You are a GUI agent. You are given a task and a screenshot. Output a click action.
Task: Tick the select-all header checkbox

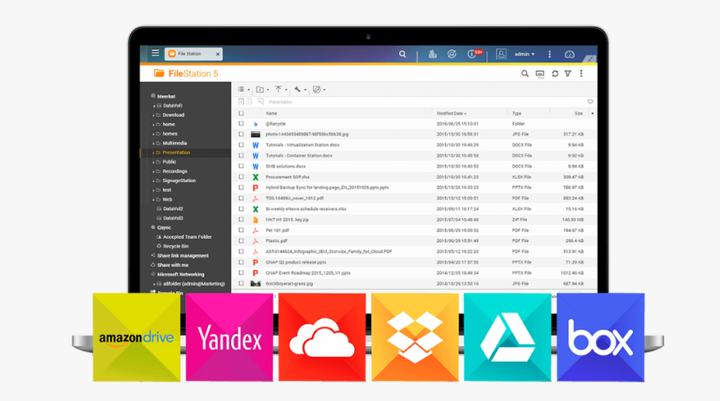click(241, 113)
